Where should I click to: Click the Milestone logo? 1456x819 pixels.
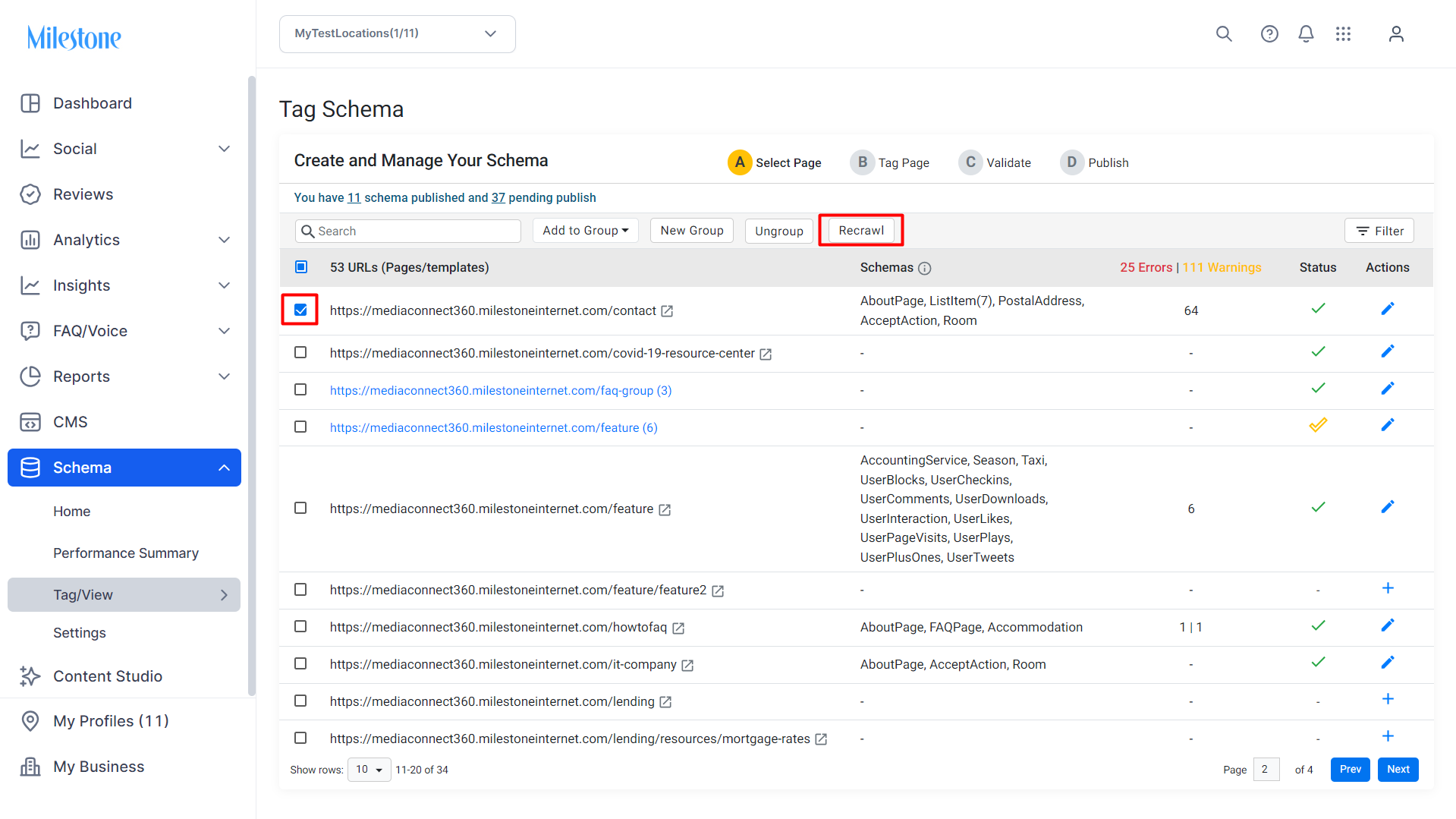tap(74, 37)
